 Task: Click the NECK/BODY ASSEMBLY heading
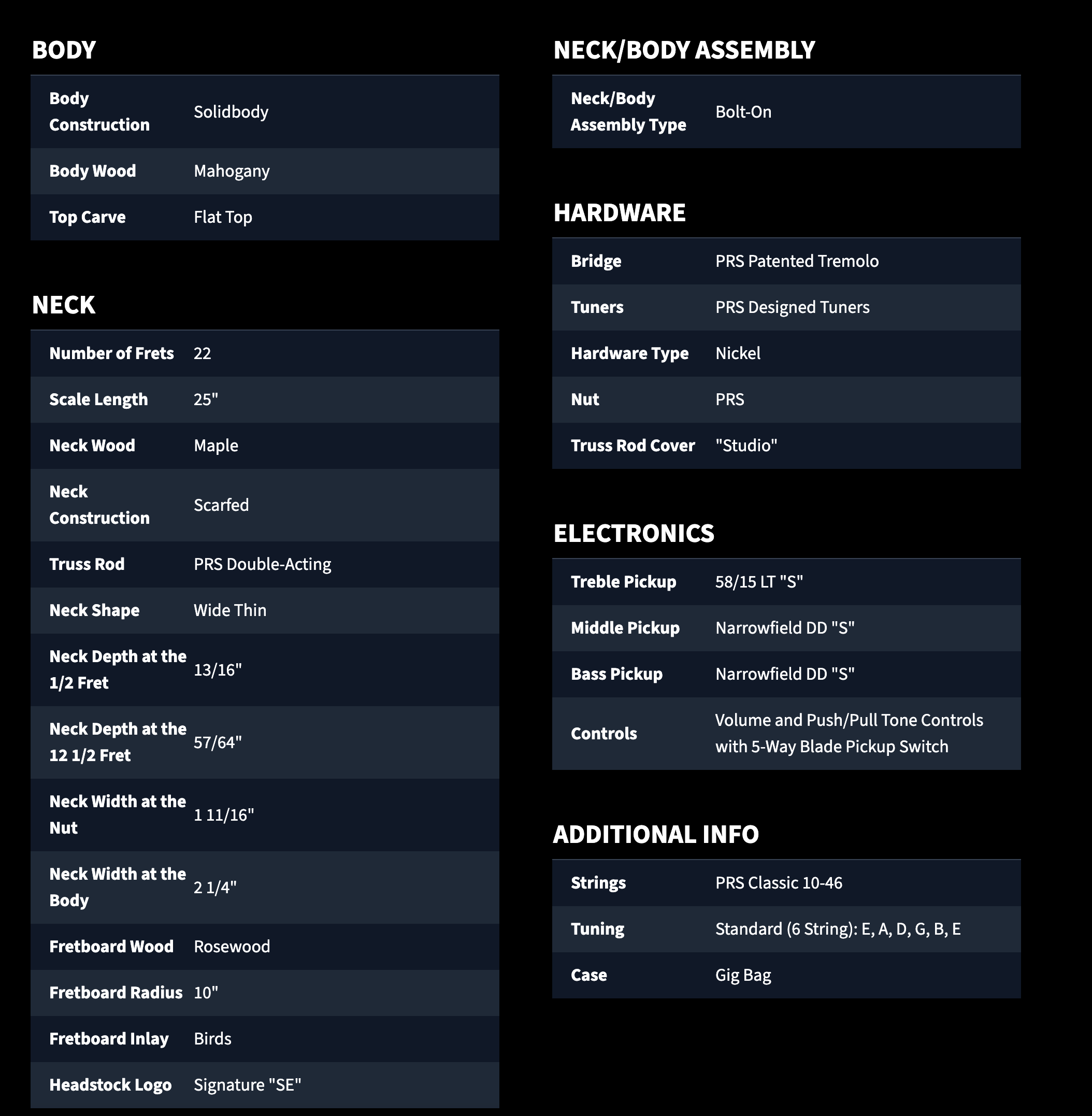(684, 50)
